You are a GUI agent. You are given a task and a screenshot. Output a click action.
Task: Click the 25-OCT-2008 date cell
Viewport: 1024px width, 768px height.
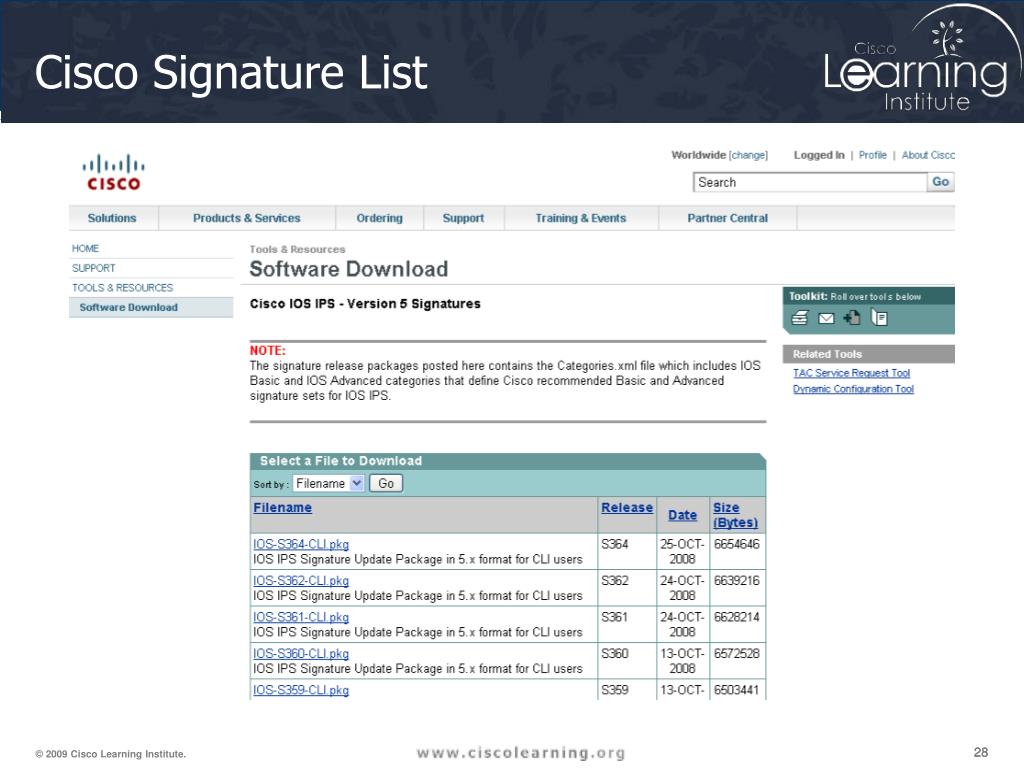click(682, 552)
